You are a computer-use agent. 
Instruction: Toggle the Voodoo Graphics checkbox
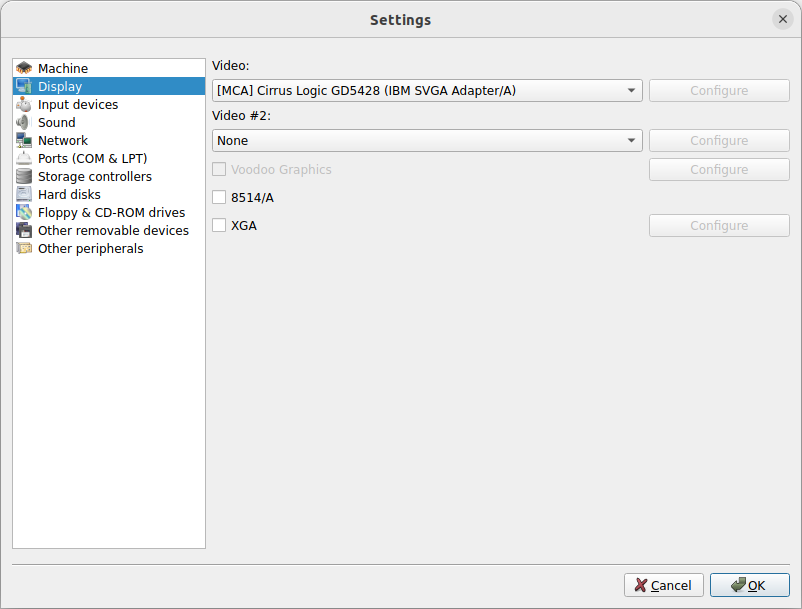218,169
